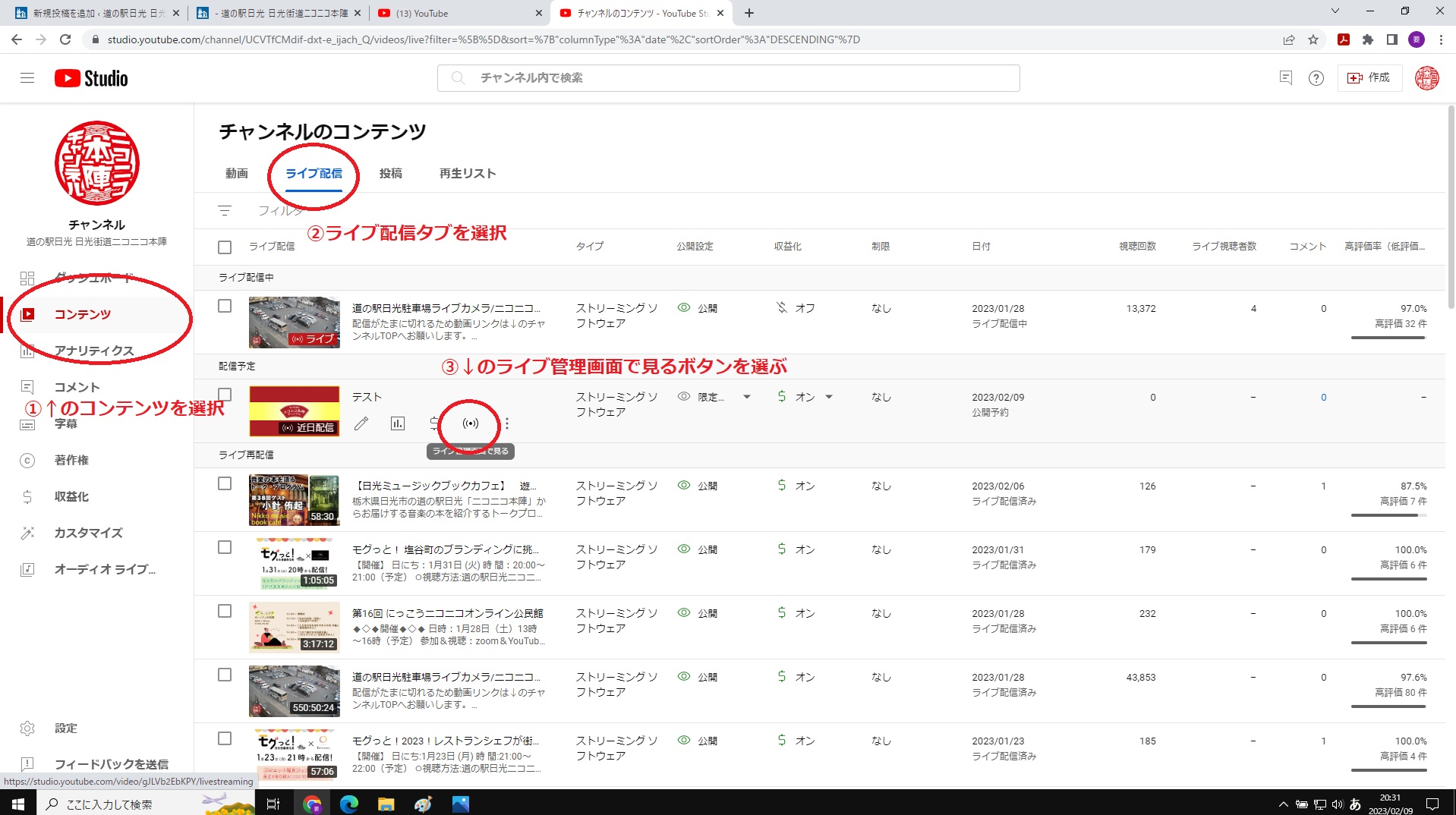Switch to 再生リスト tab
The image size is (1456, 815).
click(468, 174)
